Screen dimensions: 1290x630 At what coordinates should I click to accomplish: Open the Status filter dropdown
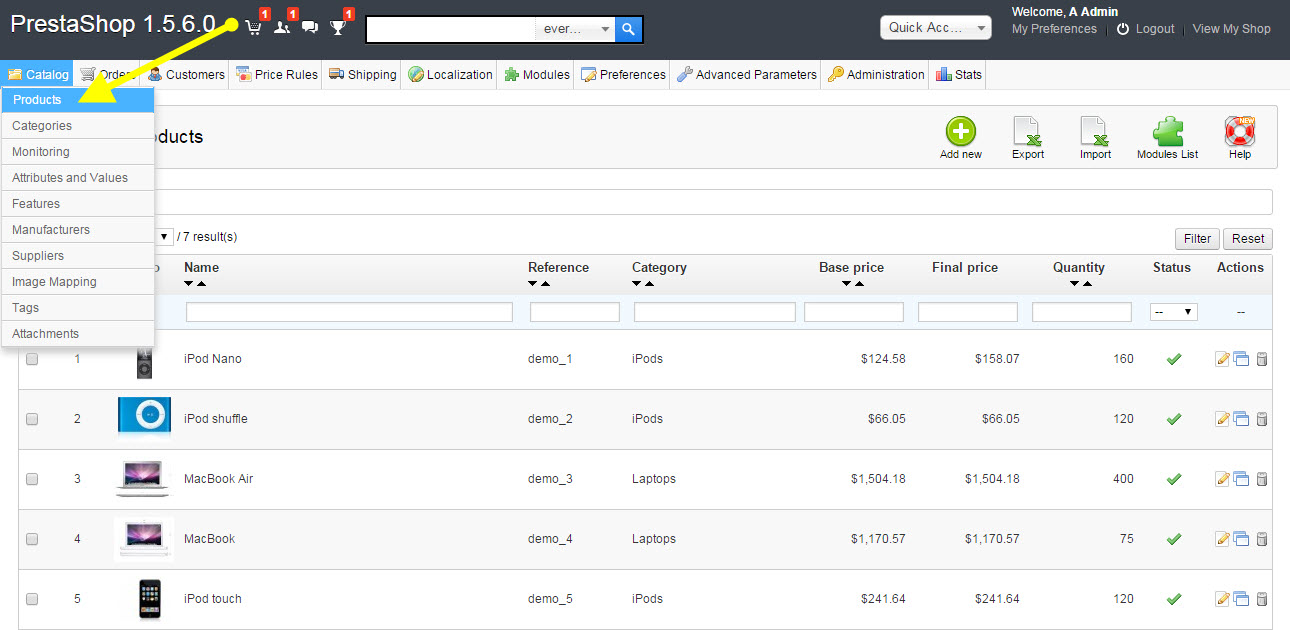pos(1174,312)
